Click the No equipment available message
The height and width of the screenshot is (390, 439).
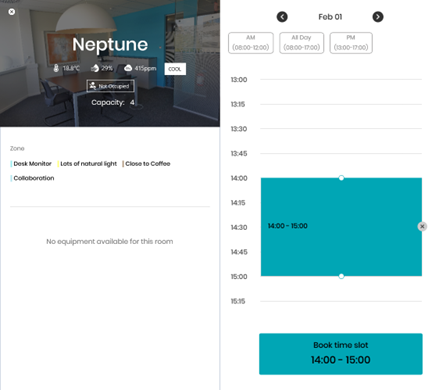click(x=110, y=241)
